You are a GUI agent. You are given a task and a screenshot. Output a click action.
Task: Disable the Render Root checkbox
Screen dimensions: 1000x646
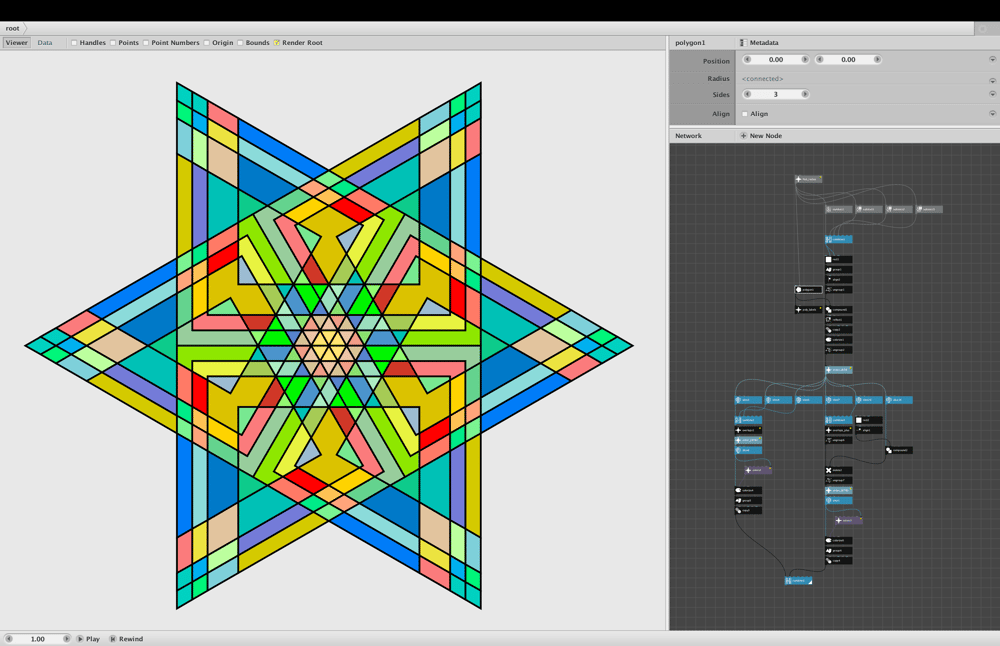277,43
